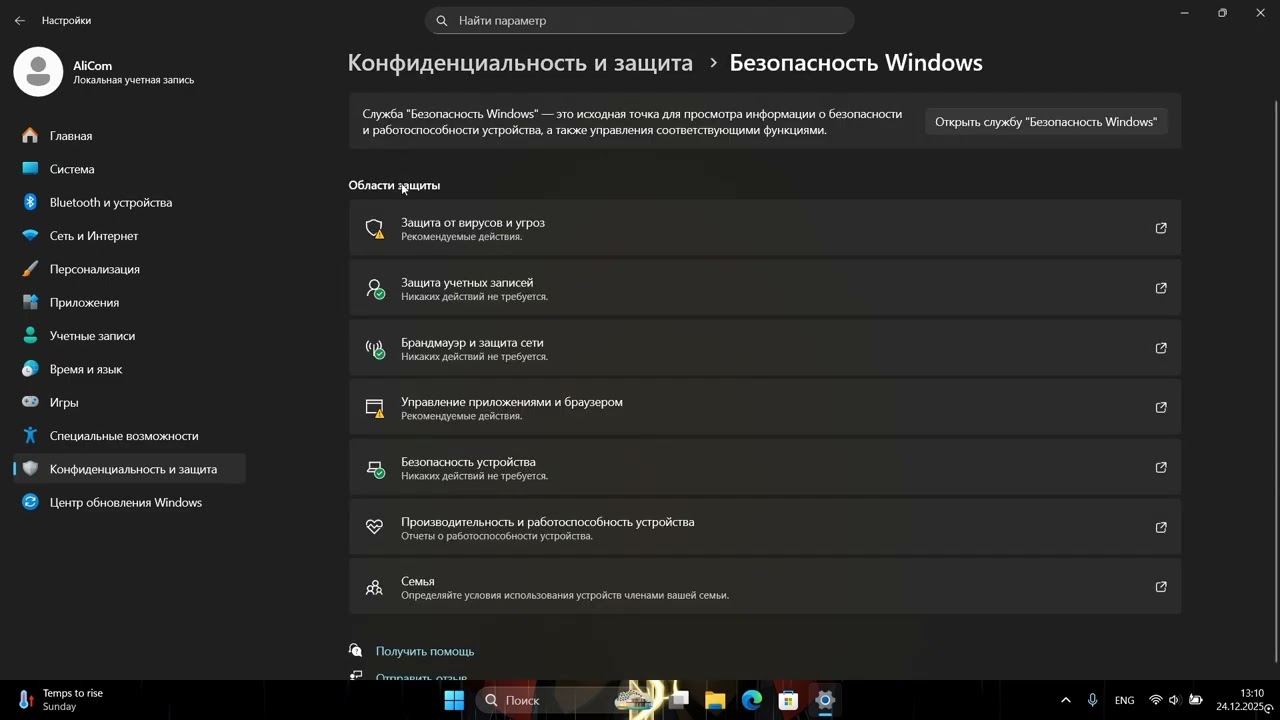Open Система settings section
Image resolution: width=1280 pixels, height=720 pixels.
(129, 169)
